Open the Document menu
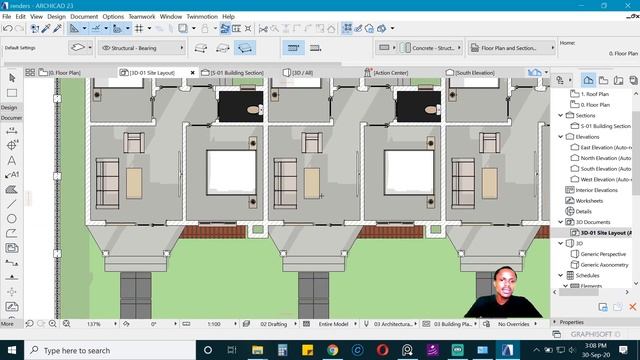The image size is (640, 360). coord(84,17)
